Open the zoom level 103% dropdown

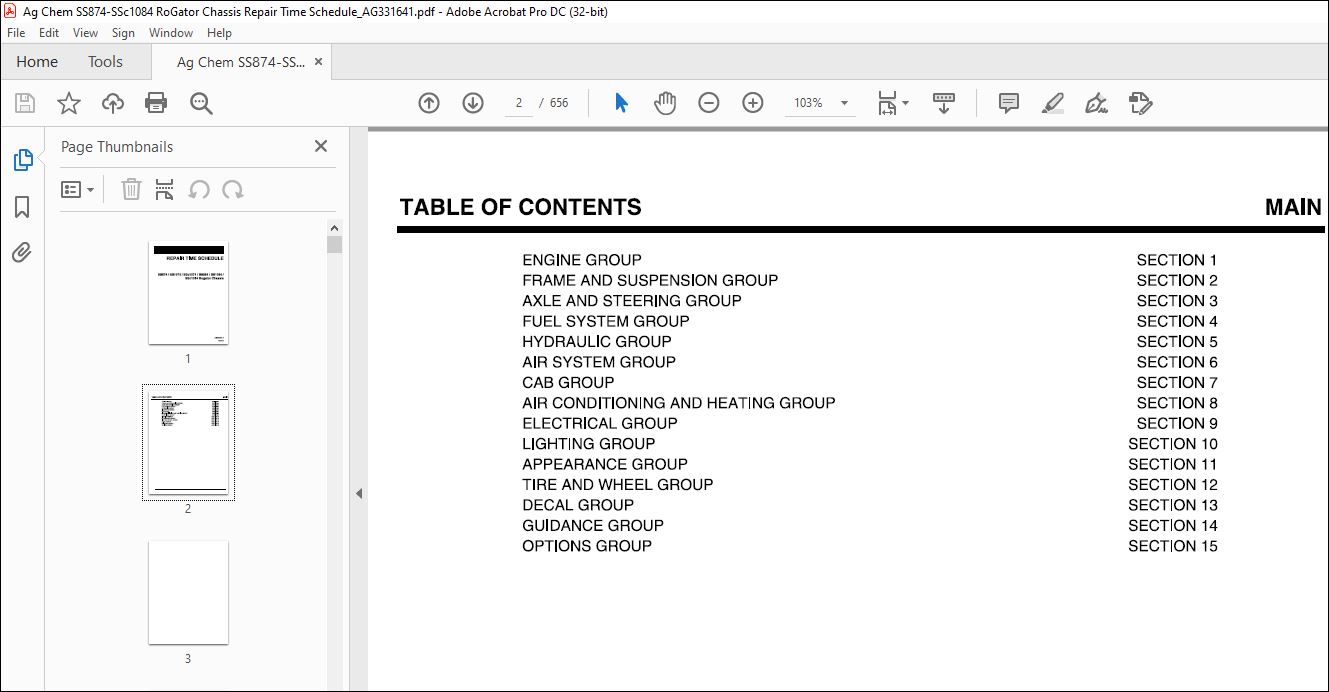point(844,103)
